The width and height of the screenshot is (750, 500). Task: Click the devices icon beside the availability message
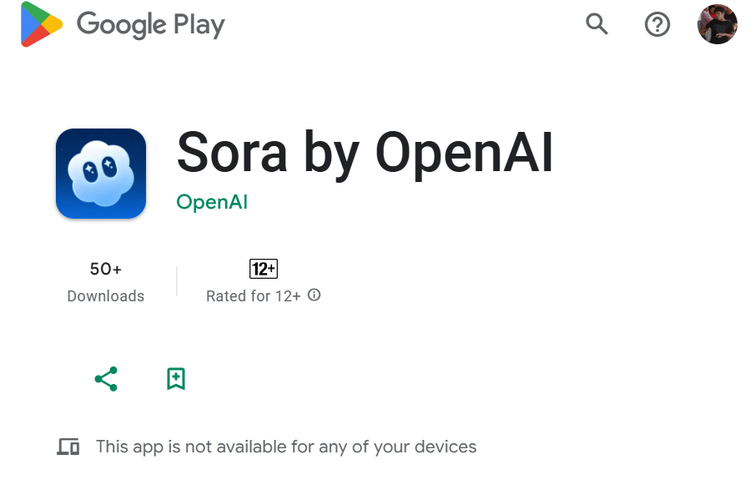(68, 447)
